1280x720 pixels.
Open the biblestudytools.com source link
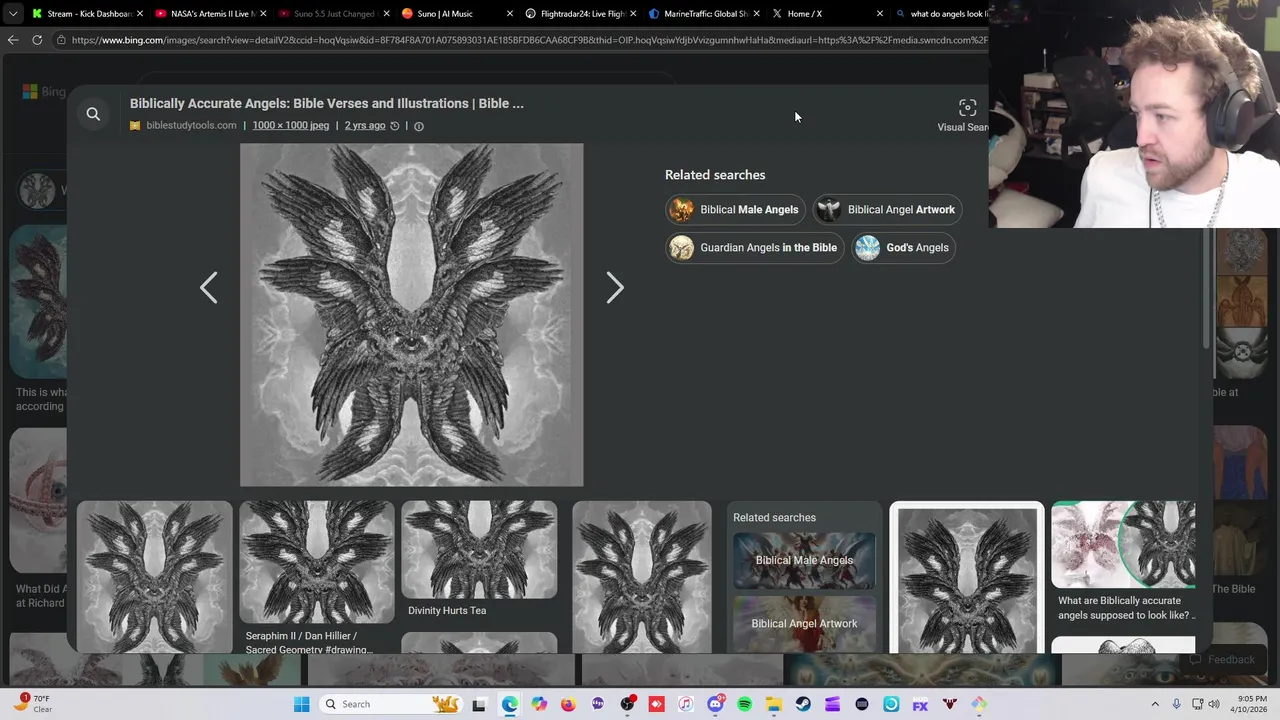point(191,126)
